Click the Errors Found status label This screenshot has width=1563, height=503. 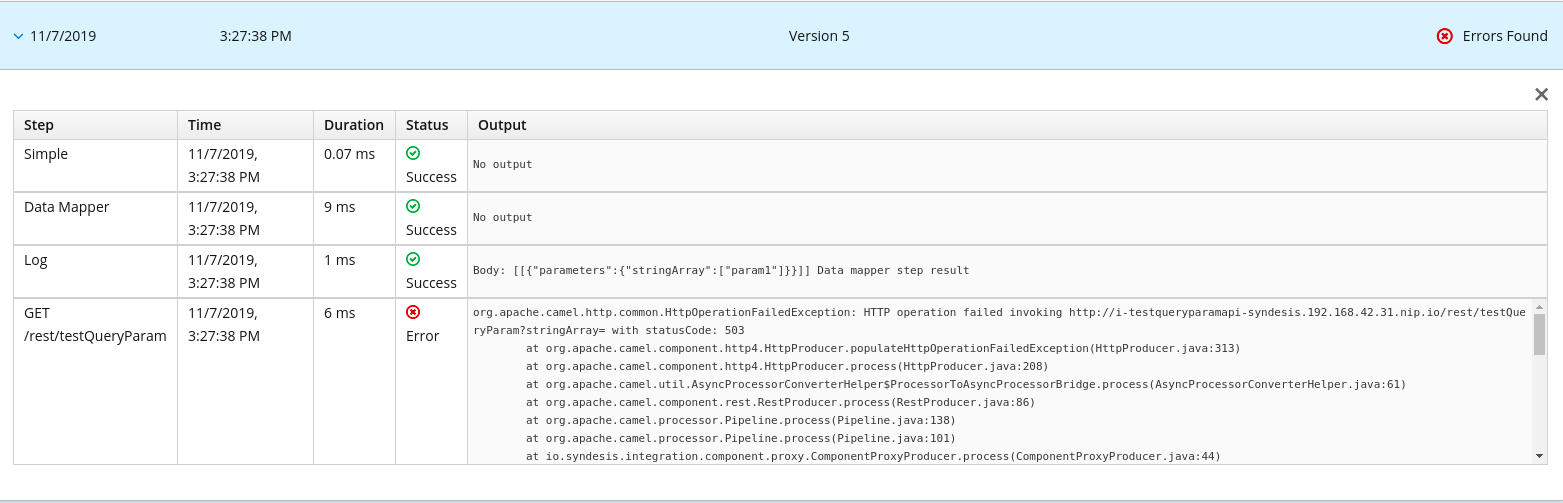tap(1504, 36)
